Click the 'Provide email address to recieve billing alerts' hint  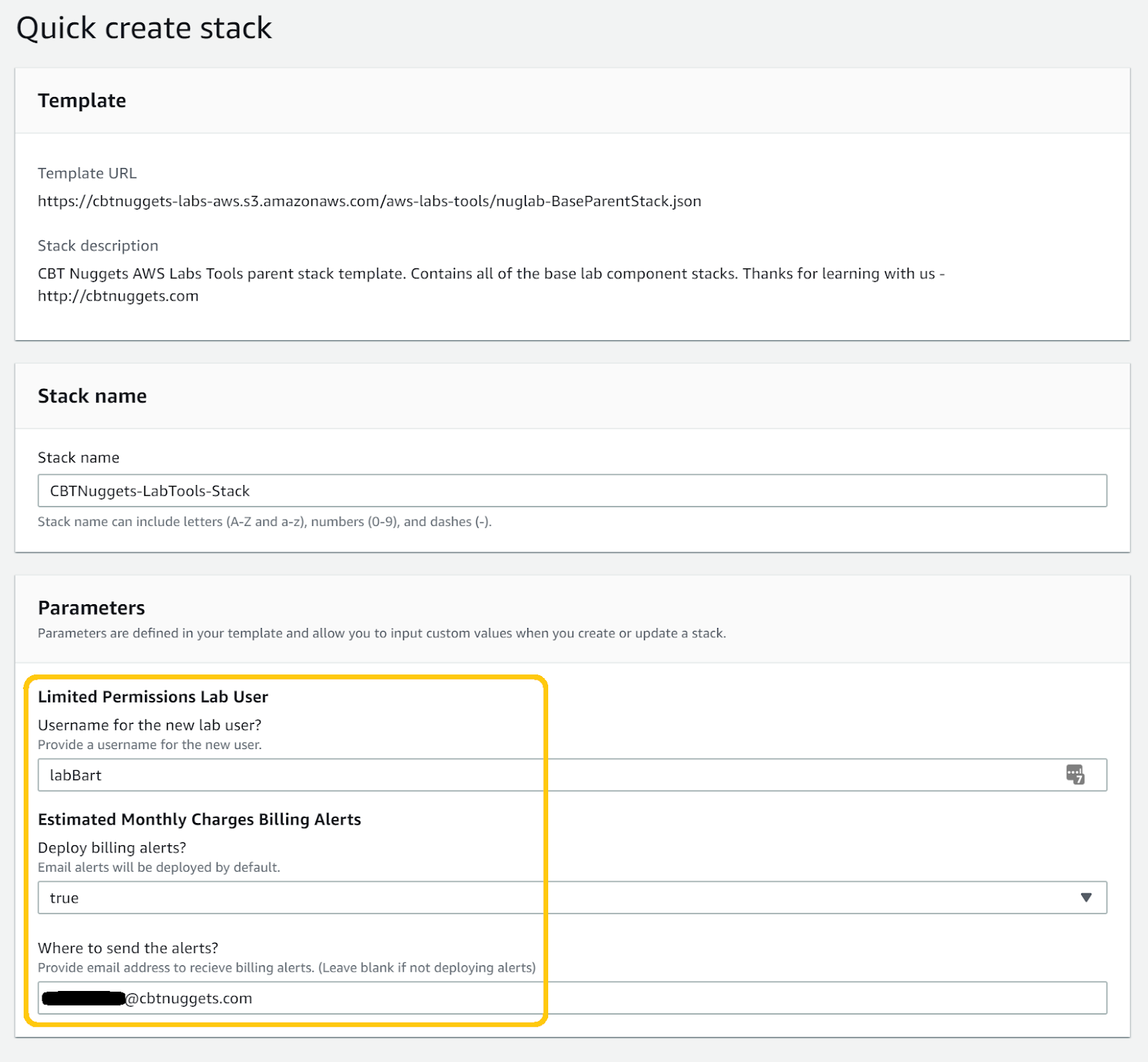click(287, 968)
